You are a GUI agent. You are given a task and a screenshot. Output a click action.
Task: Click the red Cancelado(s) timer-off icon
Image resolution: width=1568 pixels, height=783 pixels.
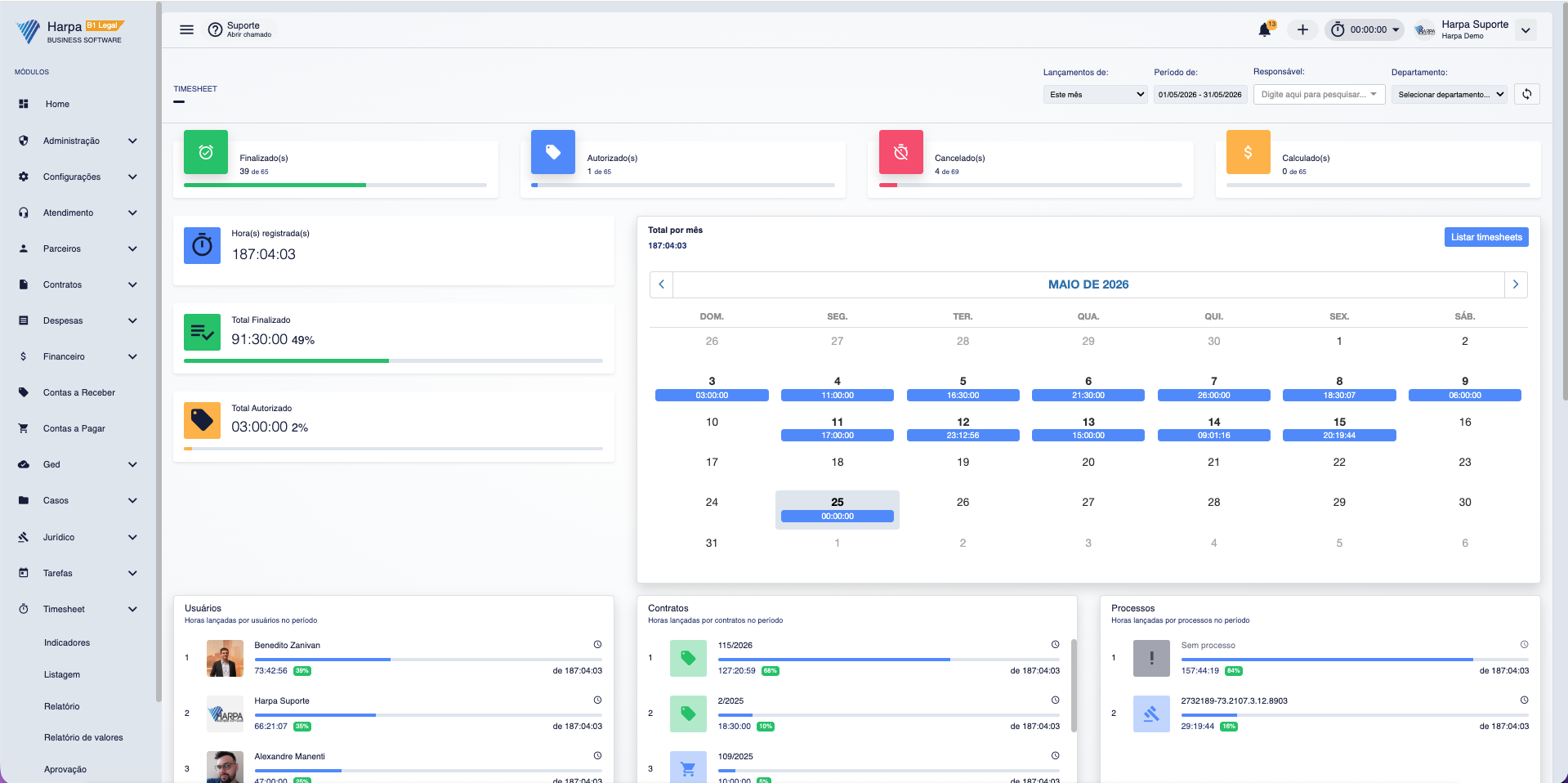[x=900, y=152]
